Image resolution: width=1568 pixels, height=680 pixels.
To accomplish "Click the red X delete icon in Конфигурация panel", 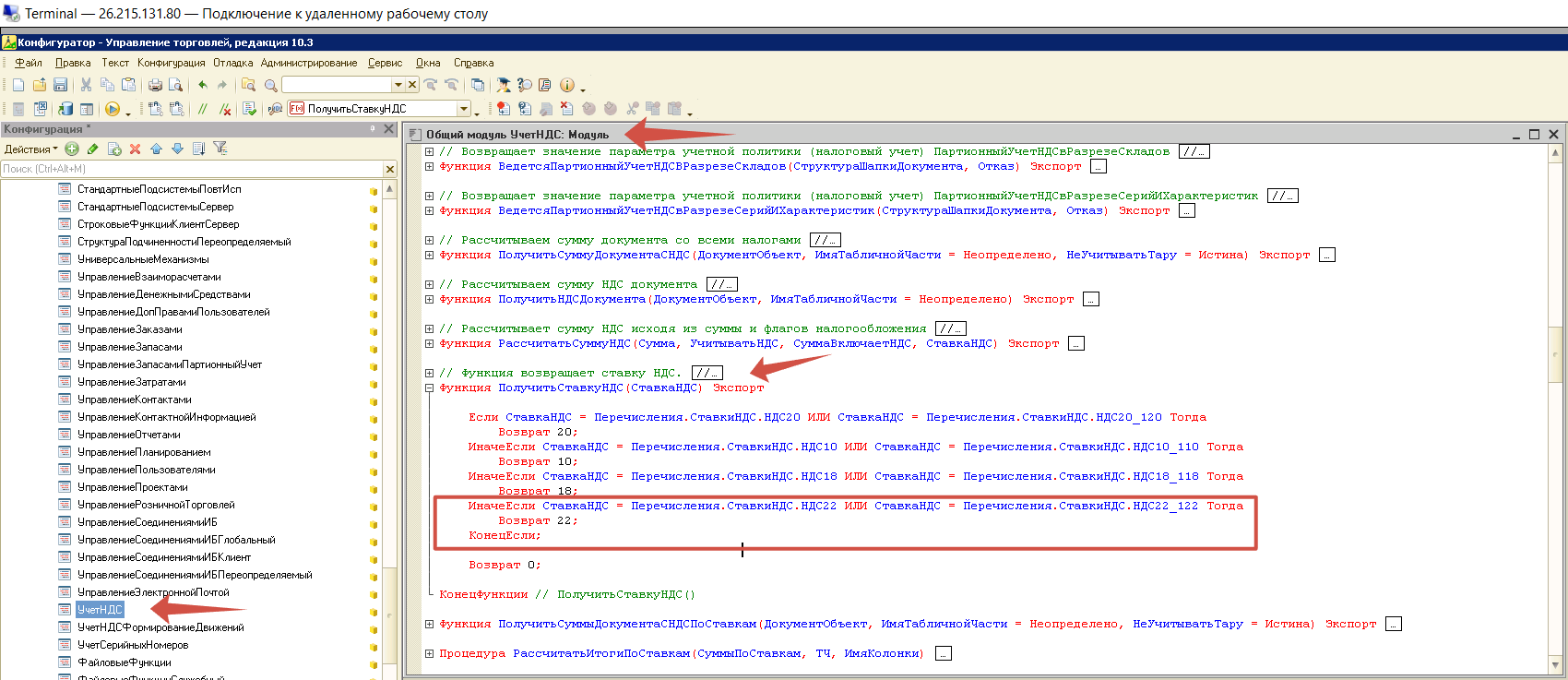I will (x=135, y=149).
